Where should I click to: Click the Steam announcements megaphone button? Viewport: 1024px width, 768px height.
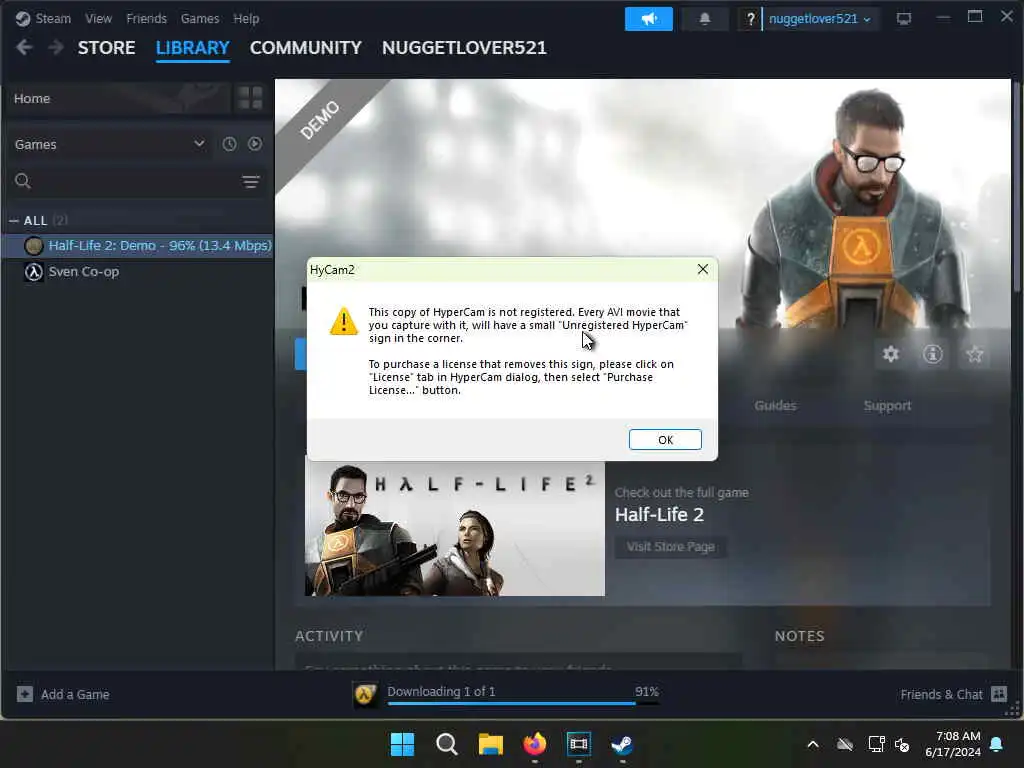648,19
